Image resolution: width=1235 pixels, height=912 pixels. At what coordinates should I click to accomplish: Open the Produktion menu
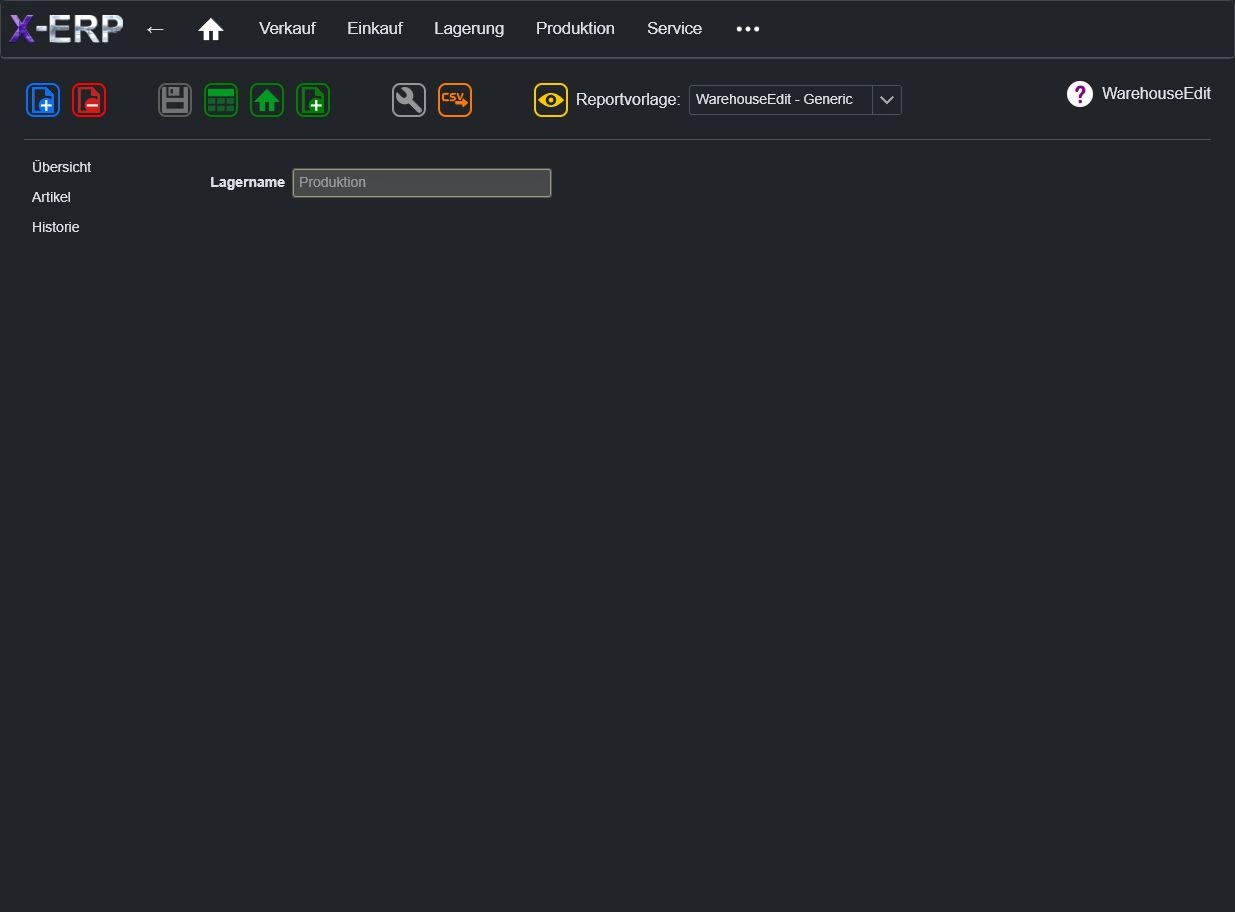575,28
